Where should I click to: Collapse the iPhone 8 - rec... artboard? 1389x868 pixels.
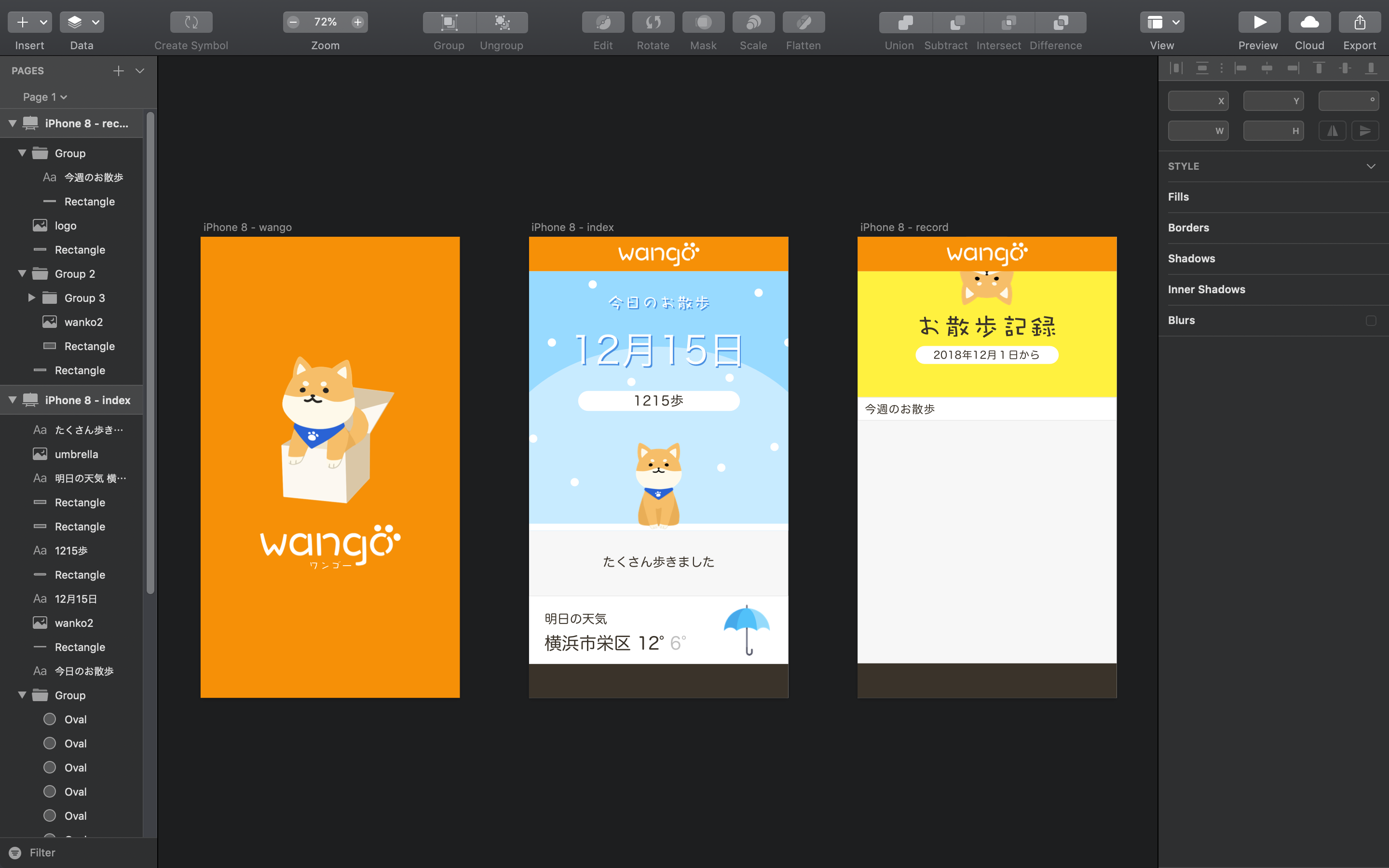click(12, 123)
